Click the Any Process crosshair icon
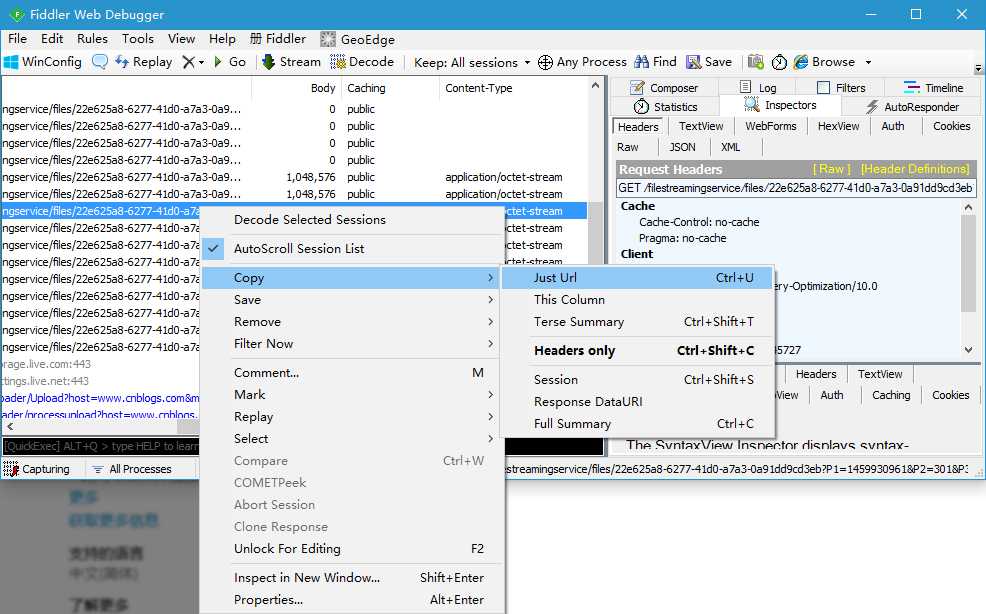 (x=545, y=62)
